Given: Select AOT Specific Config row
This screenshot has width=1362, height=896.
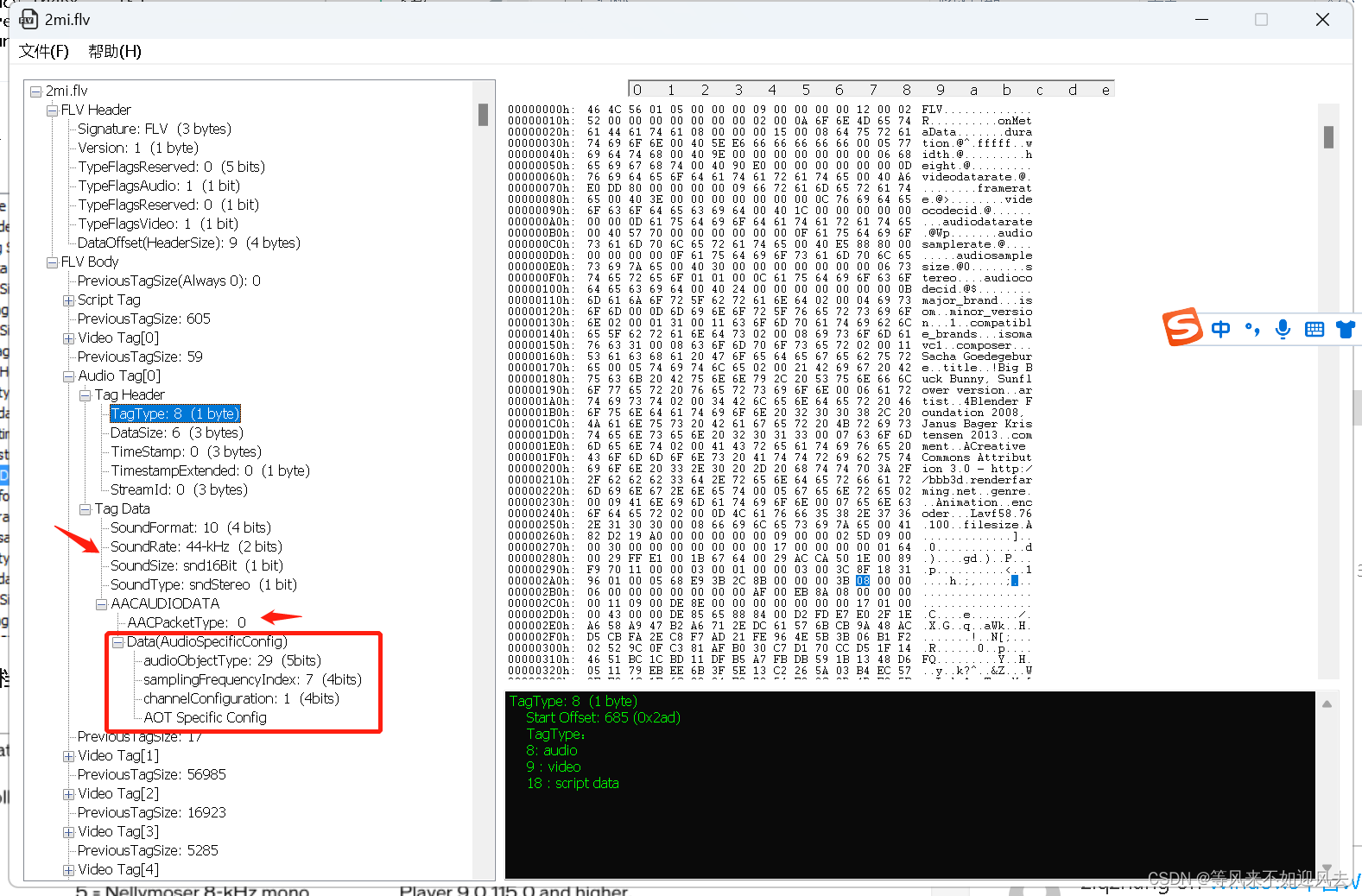Looking at the screenshot, I should pyautogui.click(x=206, y=717).
